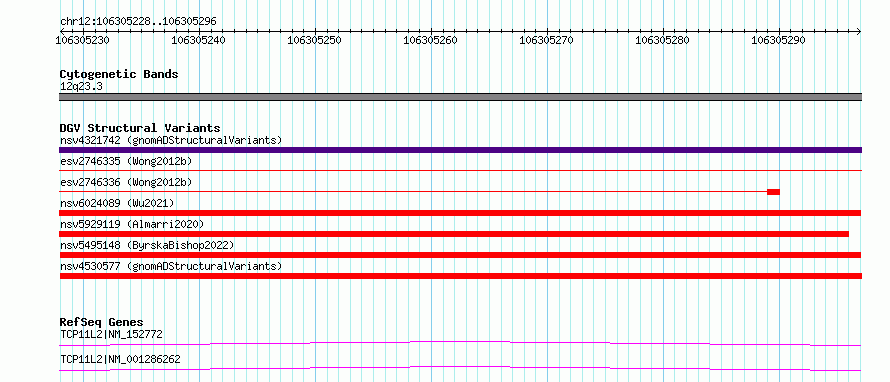Open variant nsv5929119 (Almarri2020) label

(132, 224)
